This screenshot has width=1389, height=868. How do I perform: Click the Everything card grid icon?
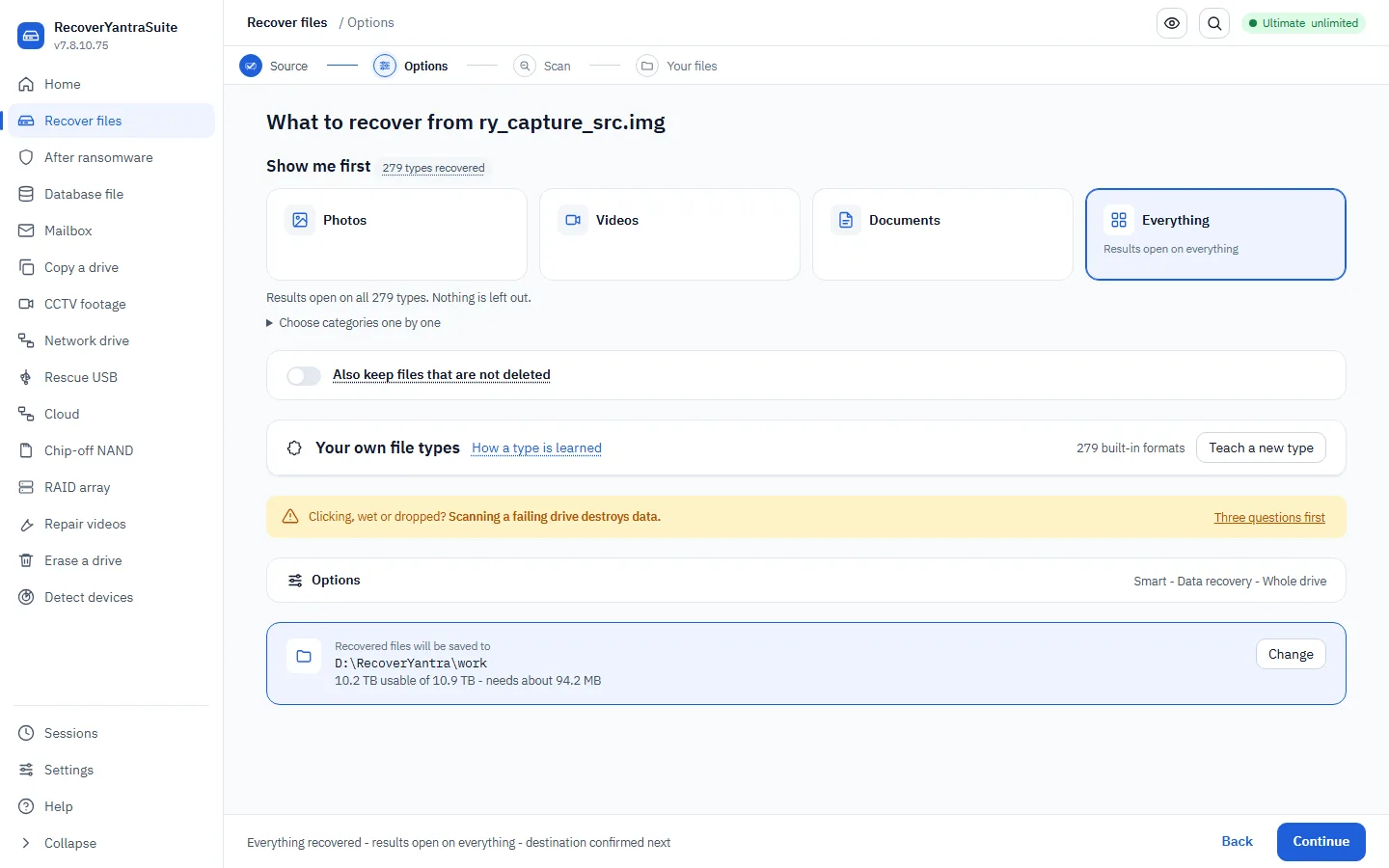(1119, 220)
